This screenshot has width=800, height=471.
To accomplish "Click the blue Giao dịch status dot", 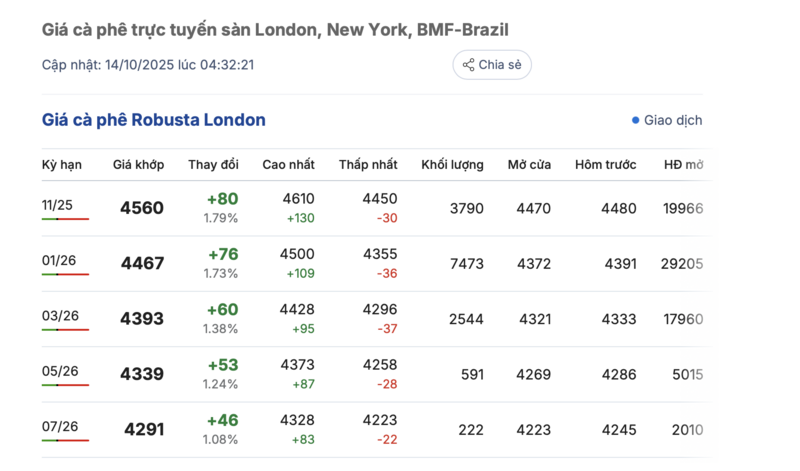I will [635, 120].
